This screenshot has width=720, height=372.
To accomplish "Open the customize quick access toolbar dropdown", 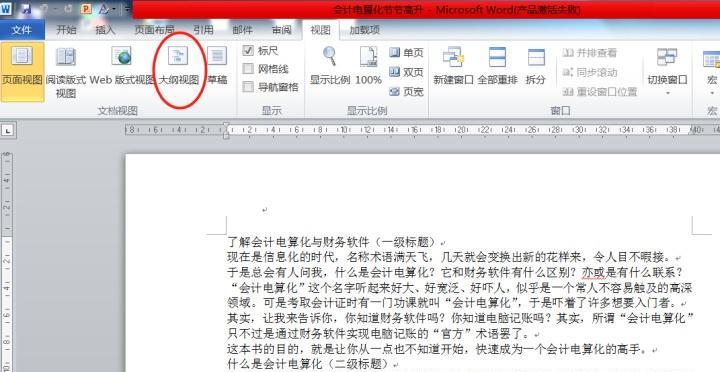I will click(x=127, y=9).
